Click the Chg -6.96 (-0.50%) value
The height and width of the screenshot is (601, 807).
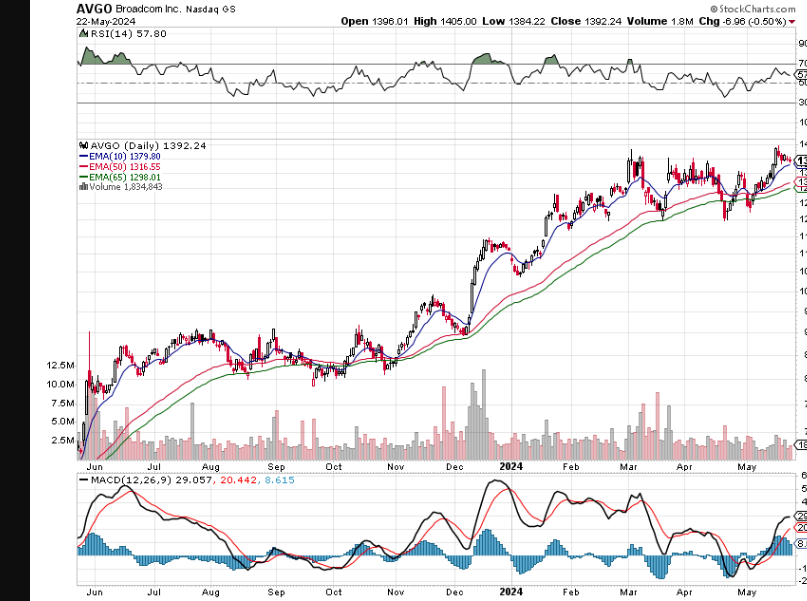742,22
